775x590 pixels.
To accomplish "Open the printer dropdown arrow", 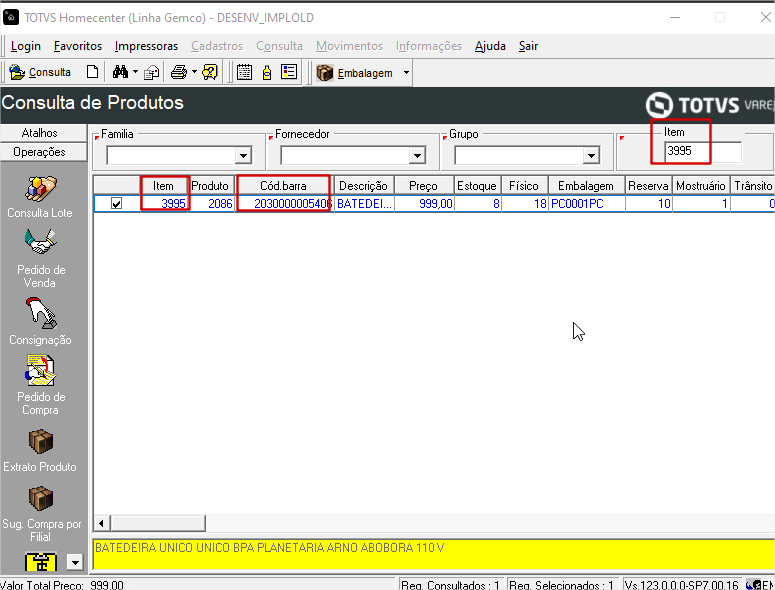I will click(x=194, y=72).
